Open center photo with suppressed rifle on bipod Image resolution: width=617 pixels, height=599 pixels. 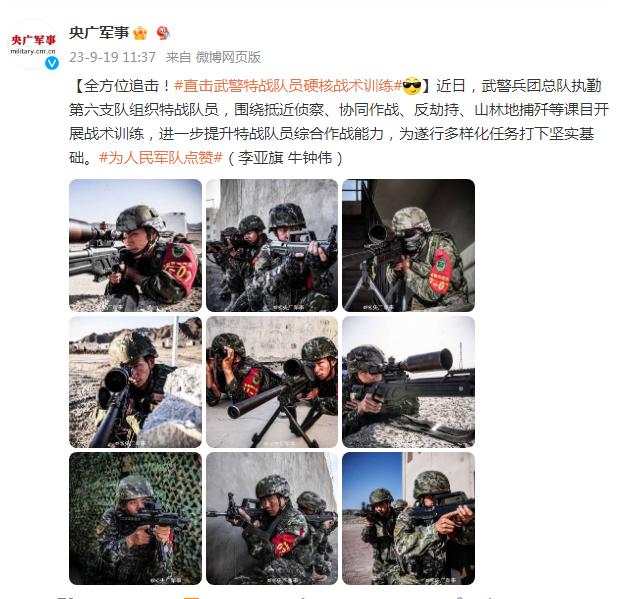tap(272, 382)
